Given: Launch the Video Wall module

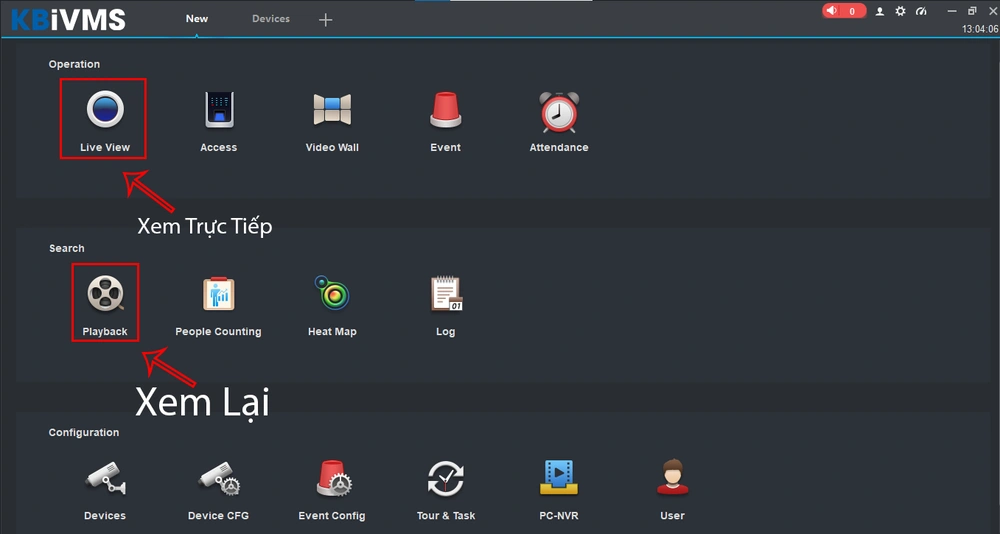Looking at the screenshot, I should (x=332, y=110).
